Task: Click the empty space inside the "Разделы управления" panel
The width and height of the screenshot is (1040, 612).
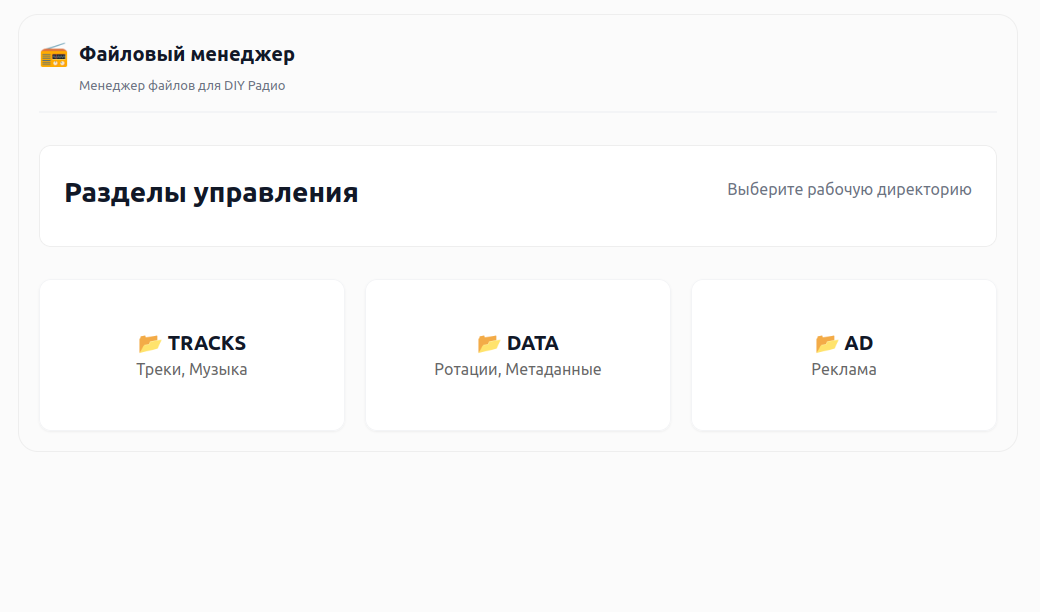Action: point(540,195)
